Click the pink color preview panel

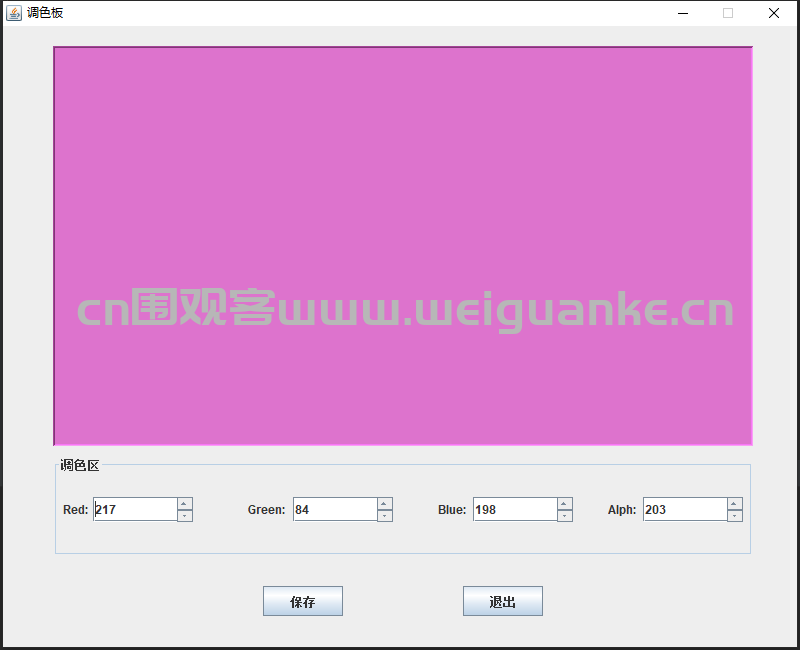403,246
